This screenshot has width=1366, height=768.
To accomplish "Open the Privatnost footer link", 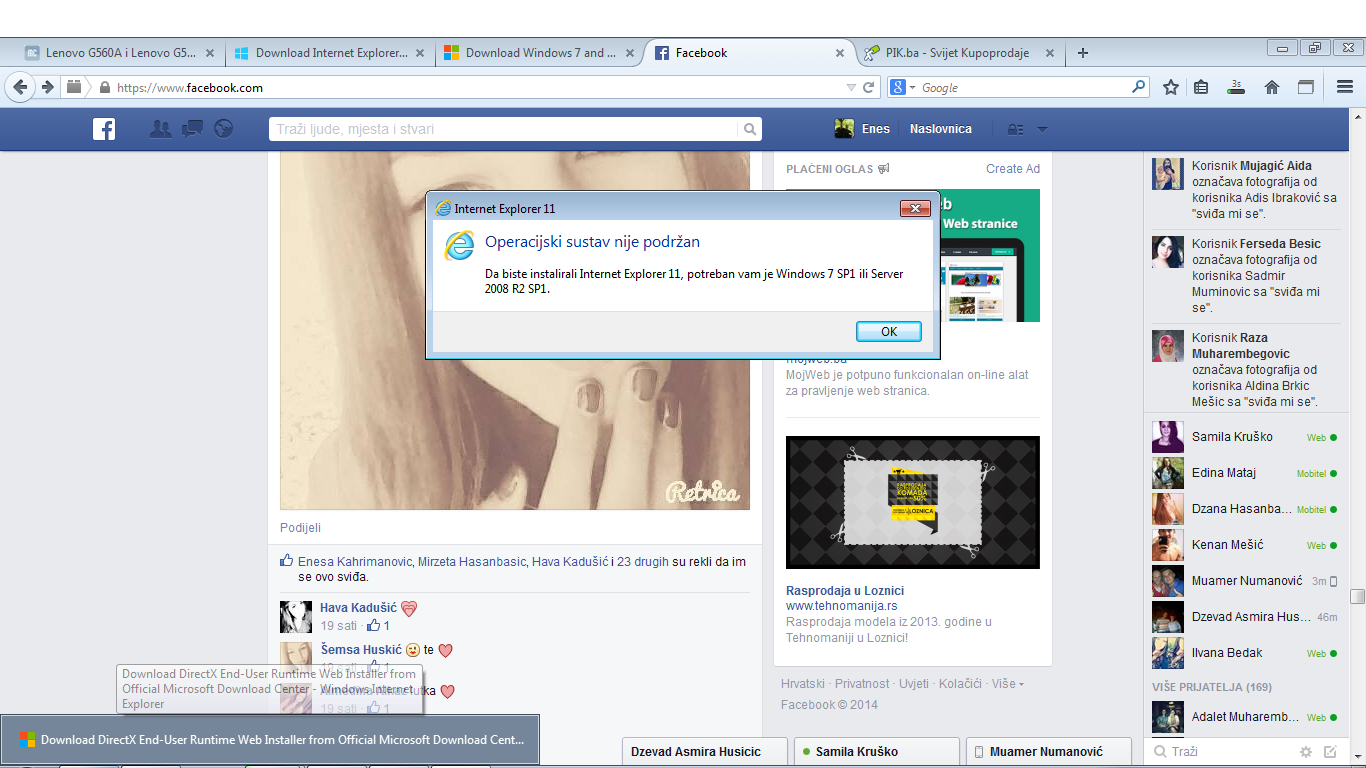I will tap(862, 684).
